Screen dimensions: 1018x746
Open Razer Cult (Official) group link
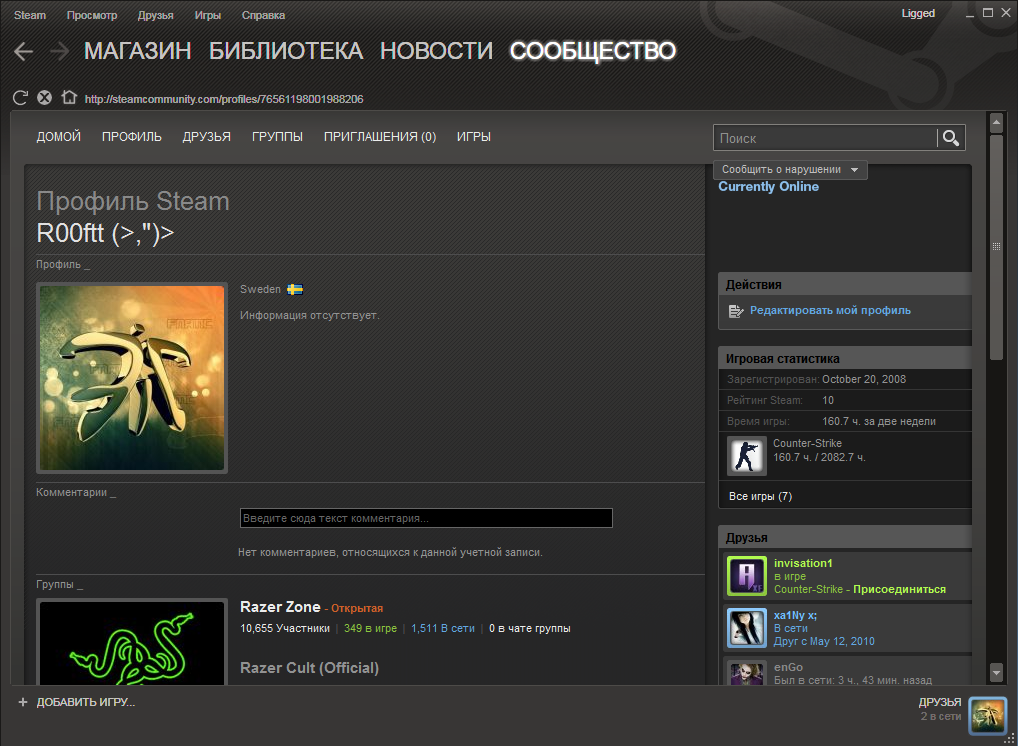pyautogui.click(x=309, y=667)
